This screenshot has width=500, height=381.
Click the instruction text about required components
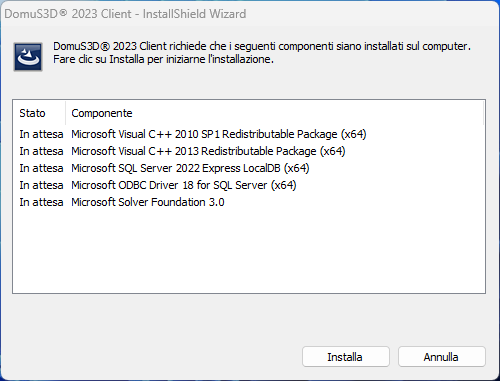pos(262,53)
